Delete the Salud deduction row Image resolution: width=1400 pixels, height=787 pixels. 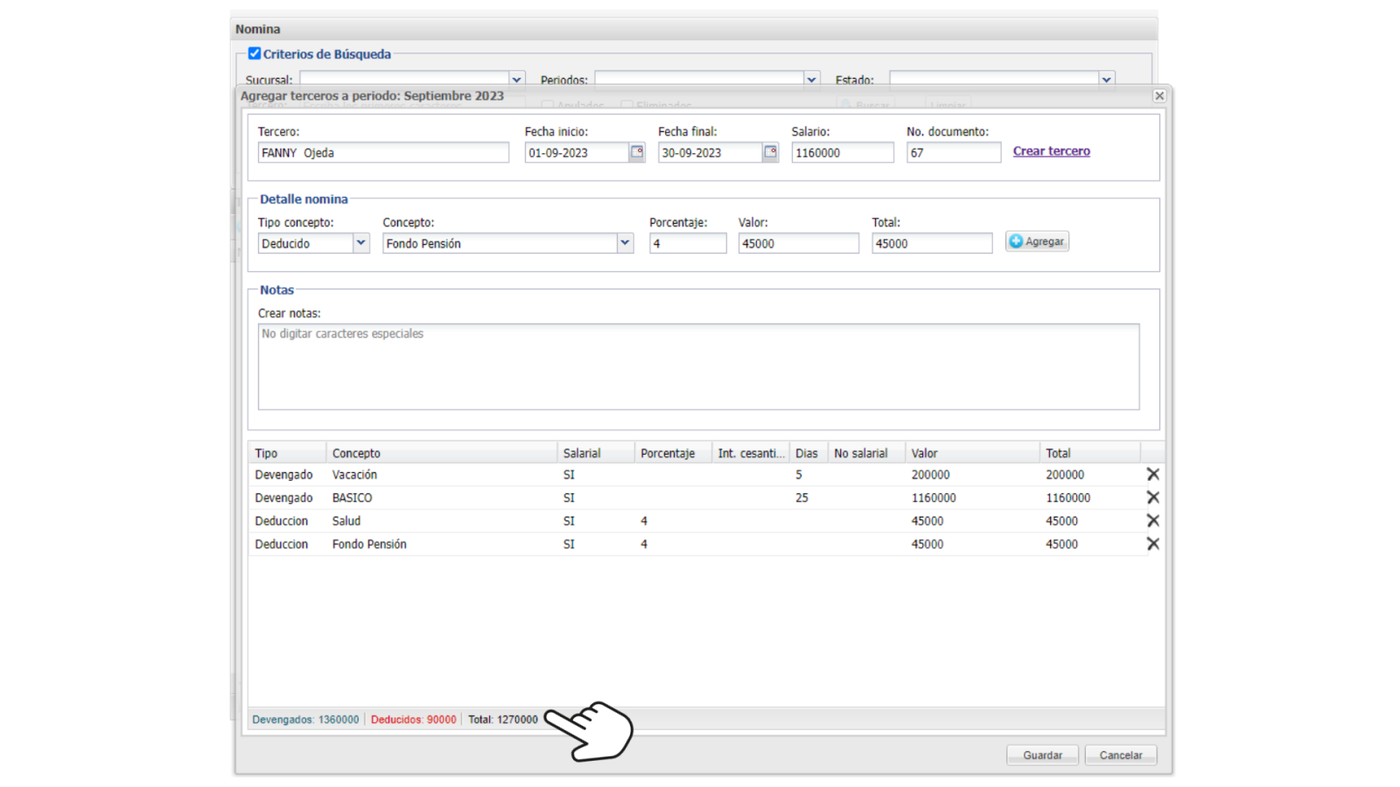coord(1152,521)
